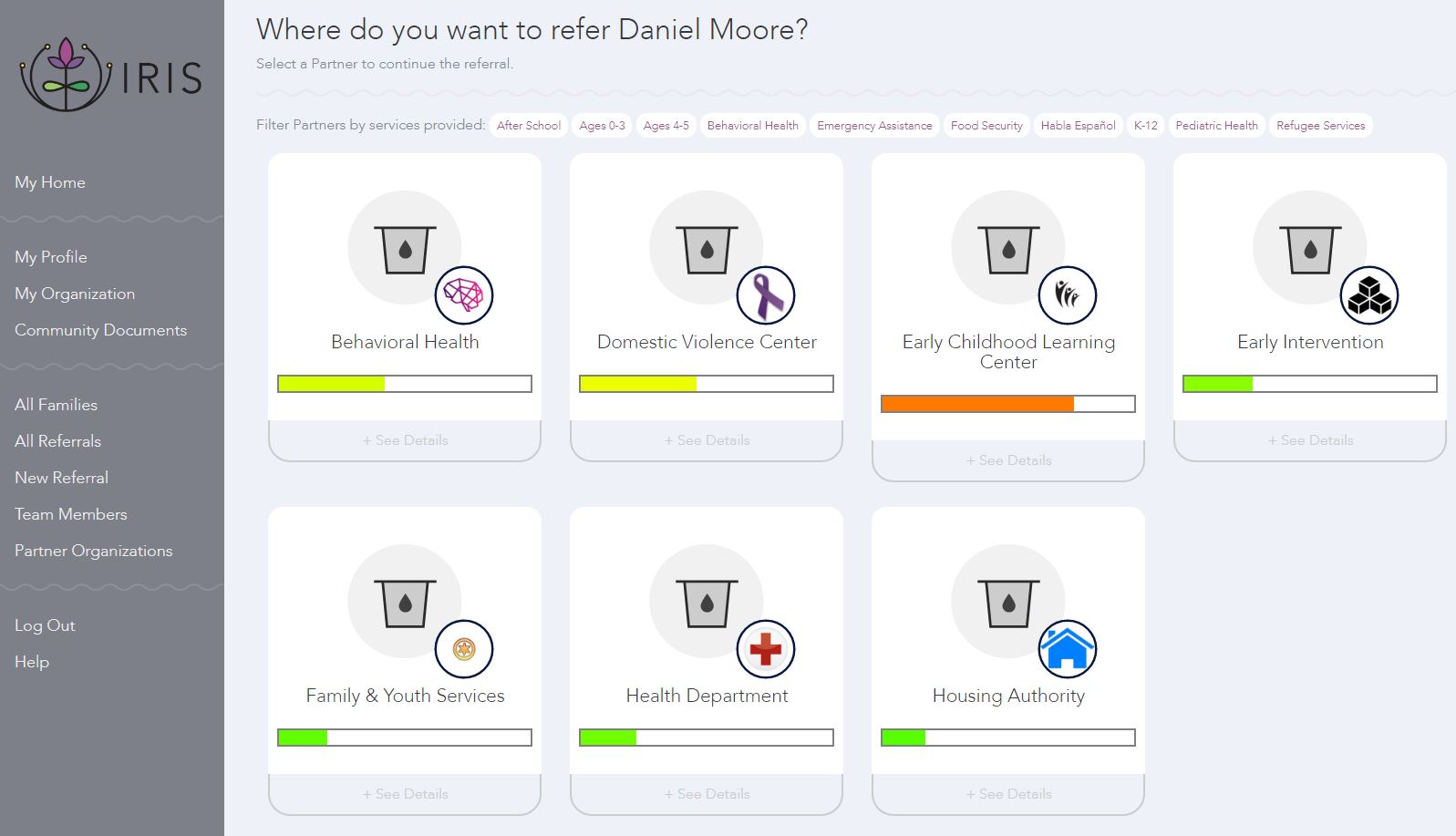Click the IRIS flower logo
Viewport: 1456px width, 836px height.
pos(64,75)
